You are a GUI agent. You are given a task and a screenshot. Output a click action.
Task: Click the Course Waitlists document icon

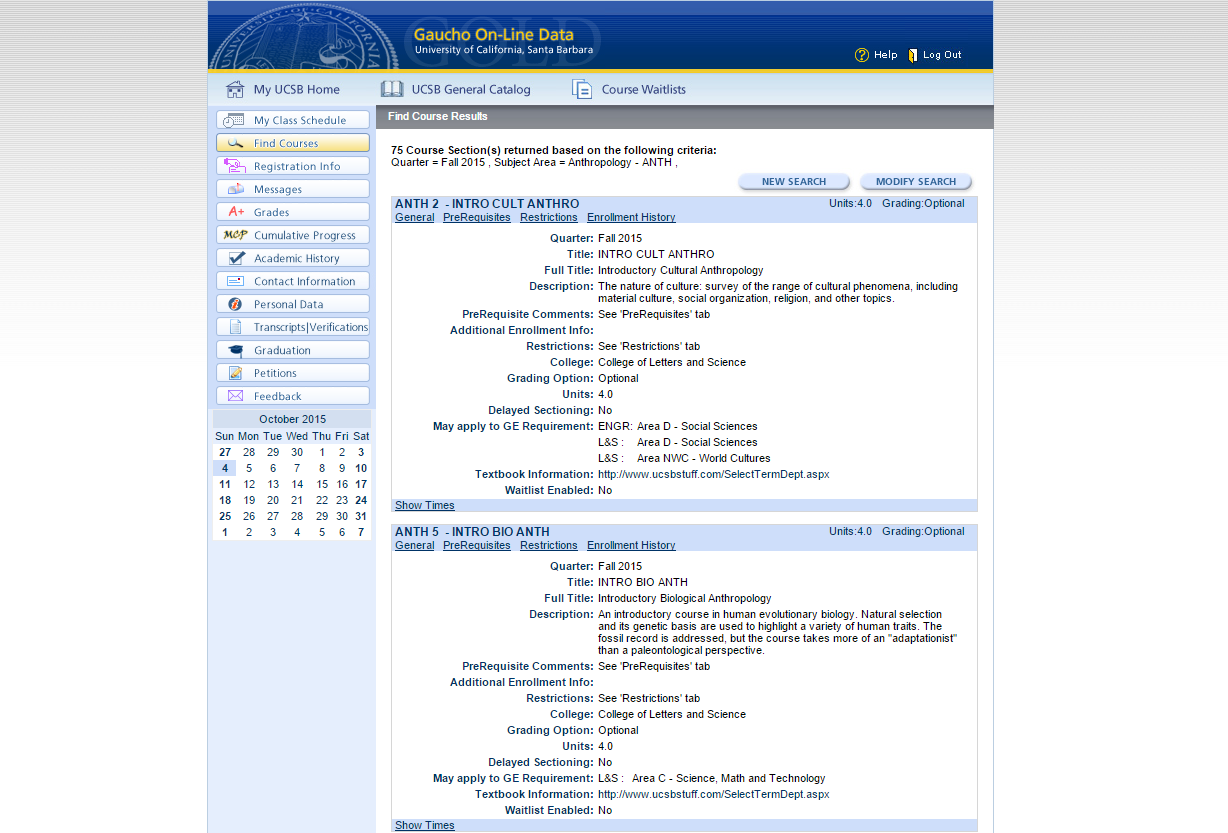(x=582, y=89)
